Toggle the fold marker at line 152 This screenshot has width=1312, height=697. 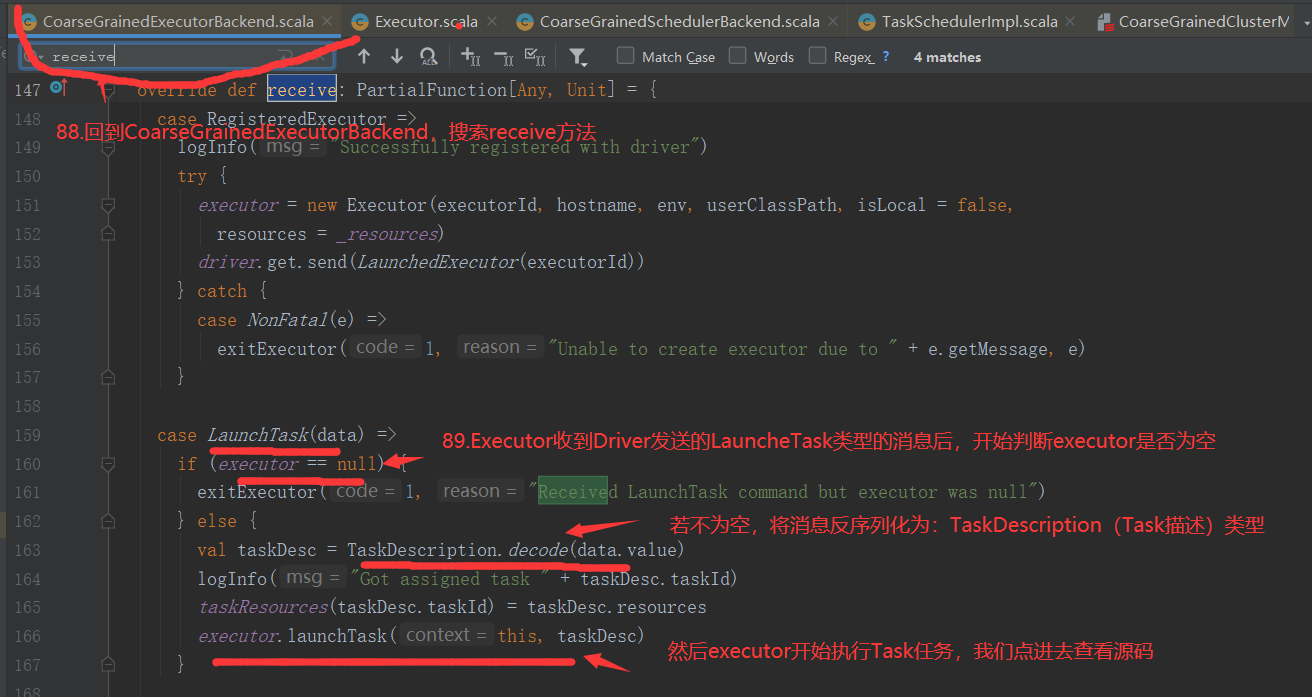(107, 234)
